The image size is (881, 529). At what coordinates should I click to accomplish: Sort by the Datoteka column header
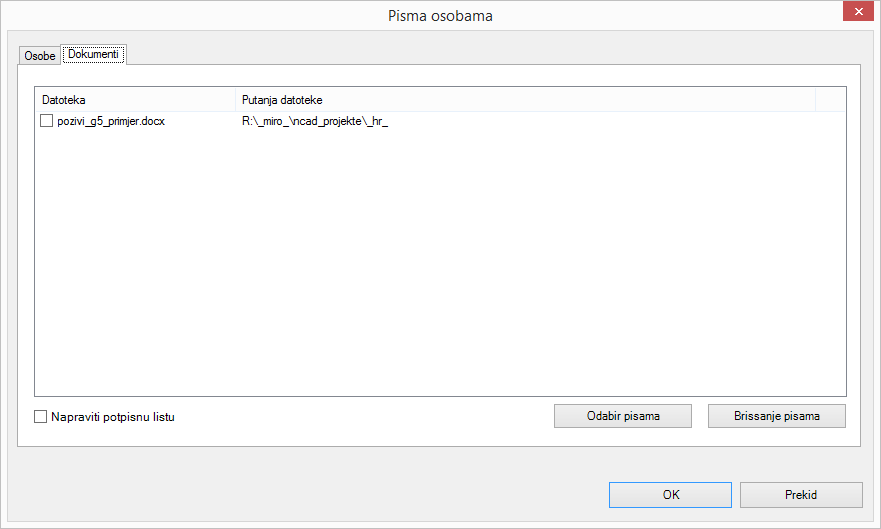[x=135, y=100]
